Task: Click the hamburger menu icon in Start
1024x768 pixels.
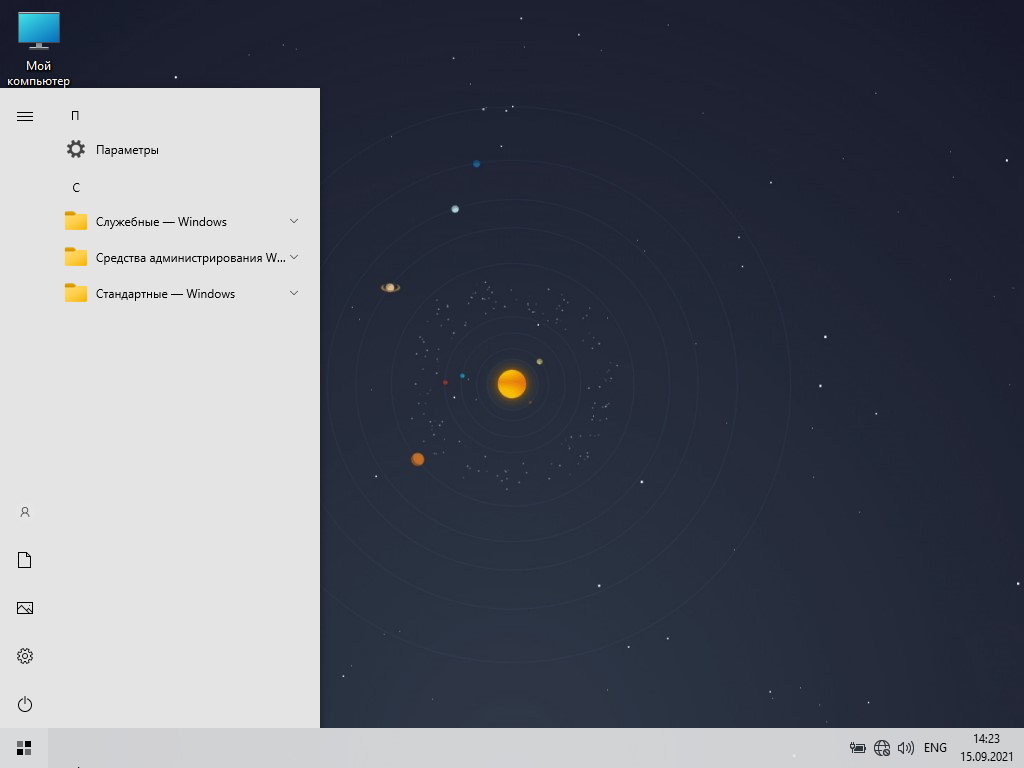Action: coord(25,116)
